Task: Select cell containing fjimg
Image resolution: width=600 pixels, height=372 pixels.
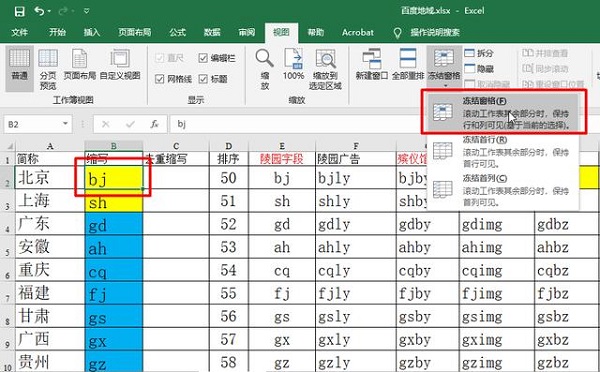Action: click(496, 294)
